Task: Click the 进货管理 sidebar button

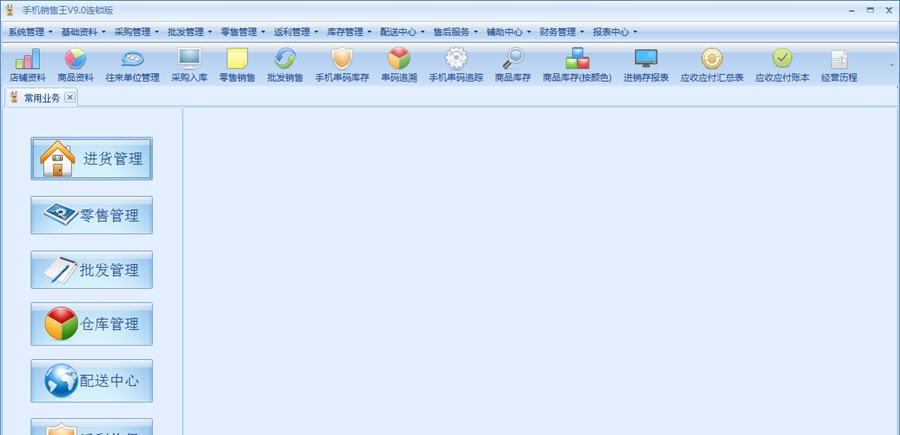Action: click(x=92, y=158)
